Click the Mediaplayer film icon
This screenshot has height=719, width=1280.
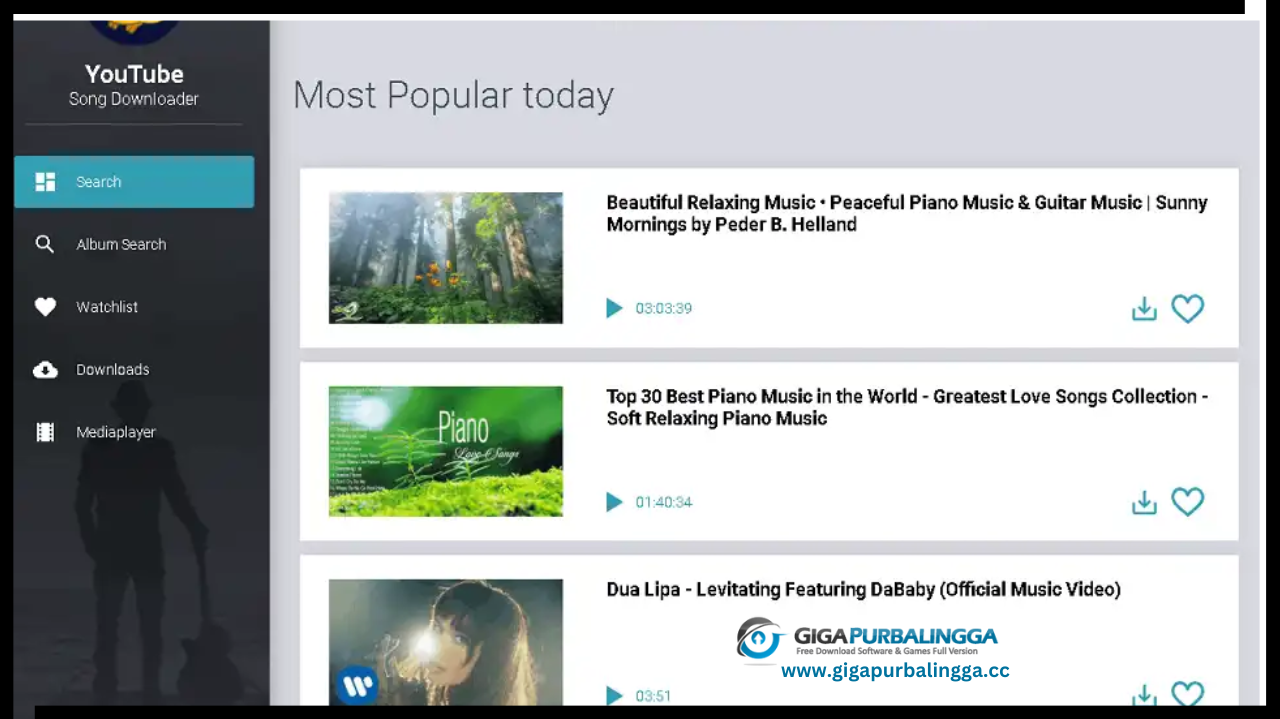pyautogui.click(x=45, y=432)
